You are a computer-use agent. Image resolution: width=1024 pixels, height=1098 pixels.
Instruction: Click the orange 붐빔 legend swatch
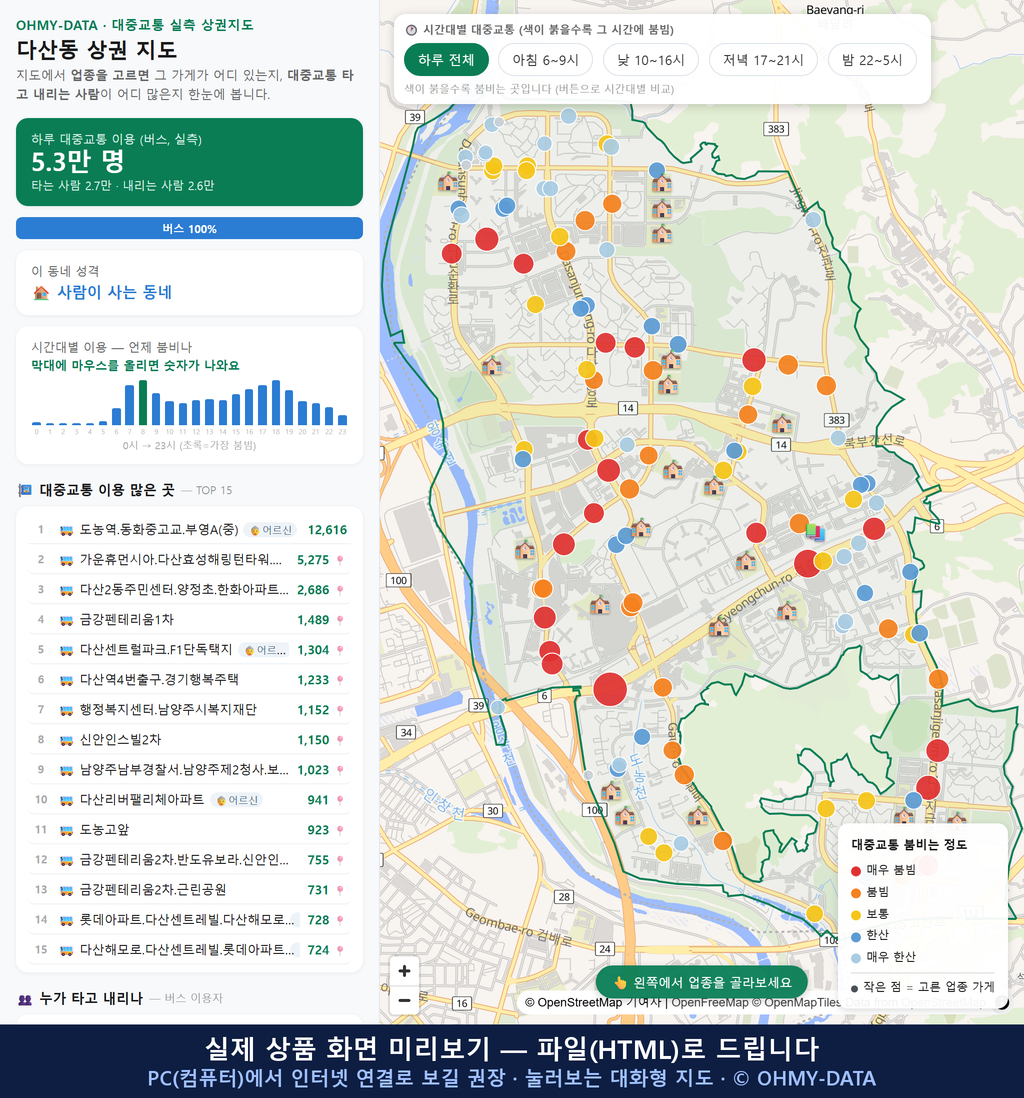point(855,893)
